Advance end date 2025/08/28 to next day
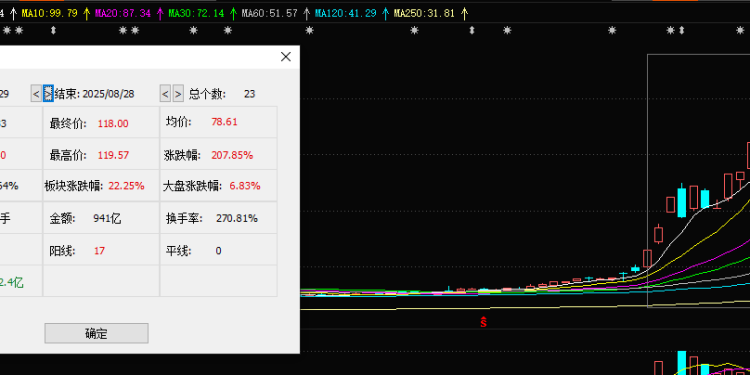This screenshot has width=750, height=375. coord(178,93)
